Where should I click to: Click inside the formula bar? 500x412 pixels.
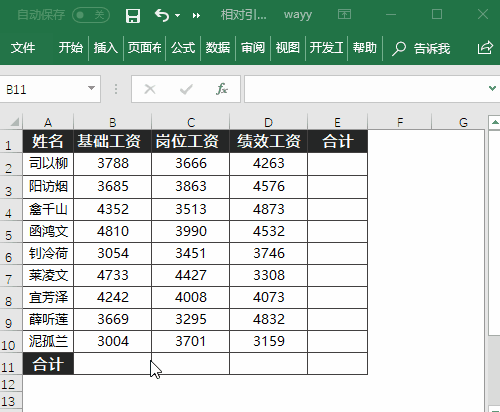365,89
